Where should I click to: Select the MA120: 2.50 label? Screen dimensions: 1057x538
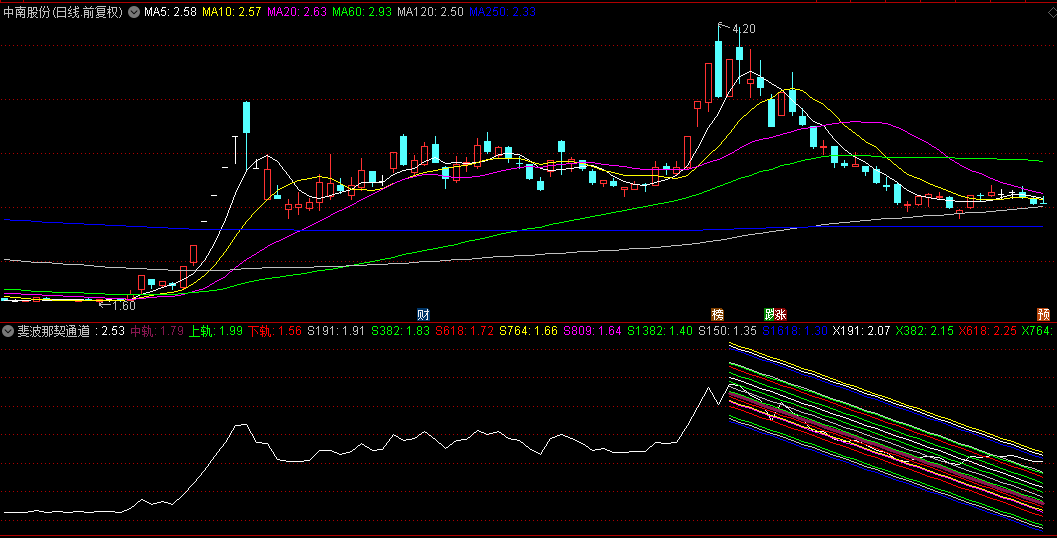[x=430, y=12]
